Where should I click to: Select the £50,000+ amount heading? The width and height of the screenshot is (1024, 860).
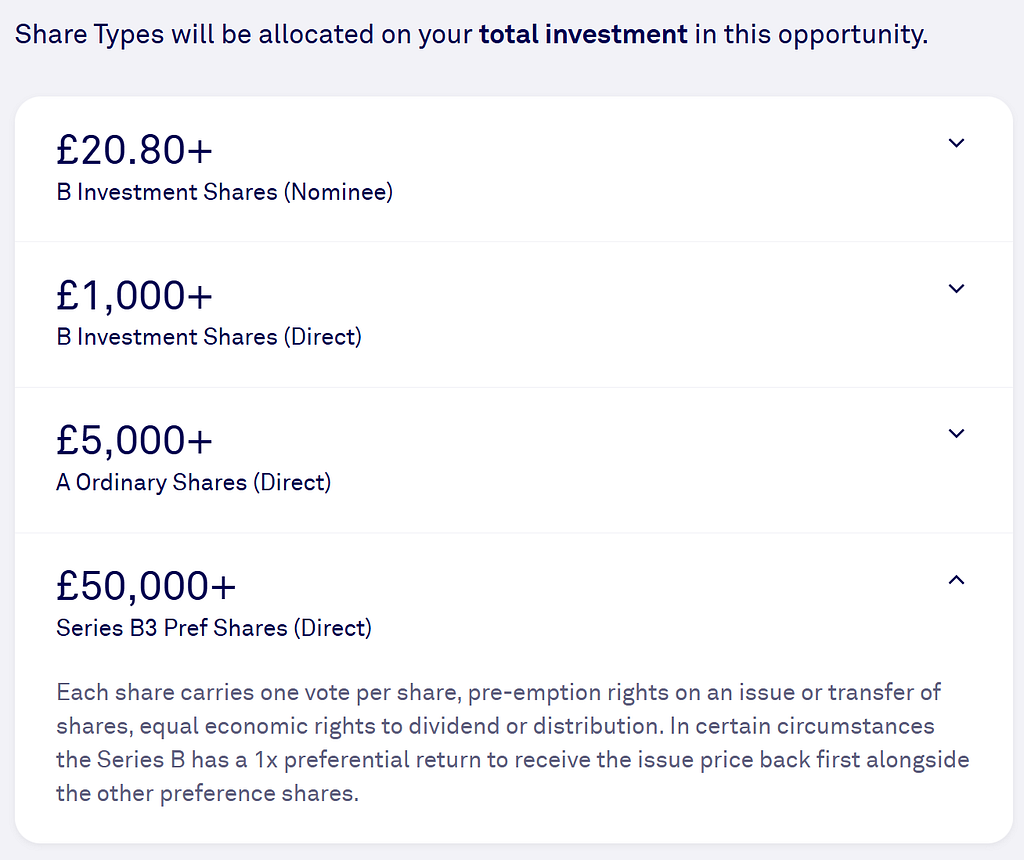tap(146, 586)
